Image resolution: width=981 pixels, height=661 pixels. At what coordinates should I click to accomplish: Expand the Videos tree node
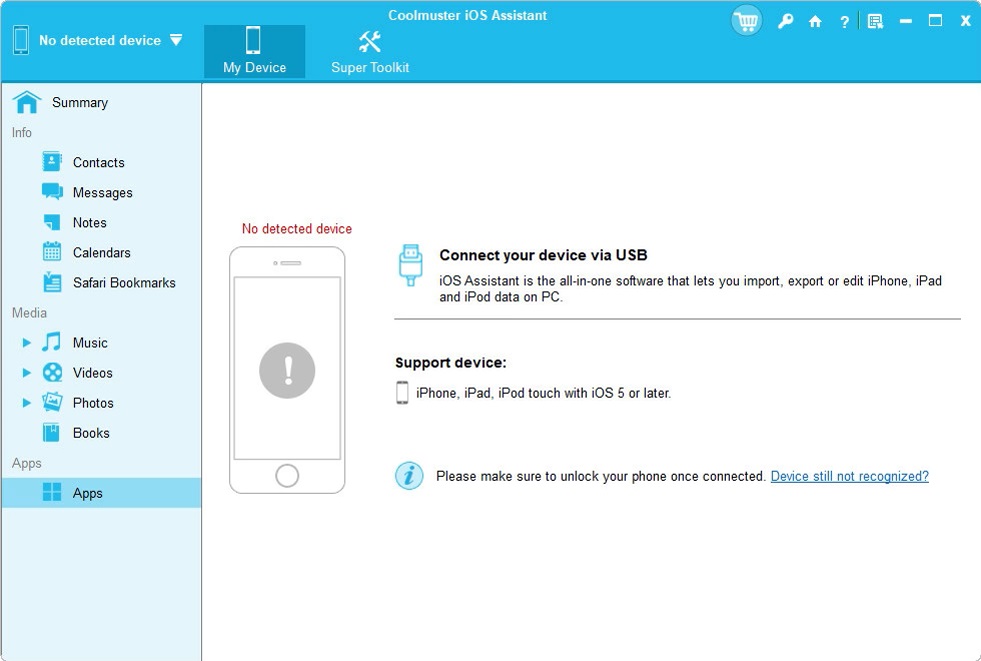26,373
